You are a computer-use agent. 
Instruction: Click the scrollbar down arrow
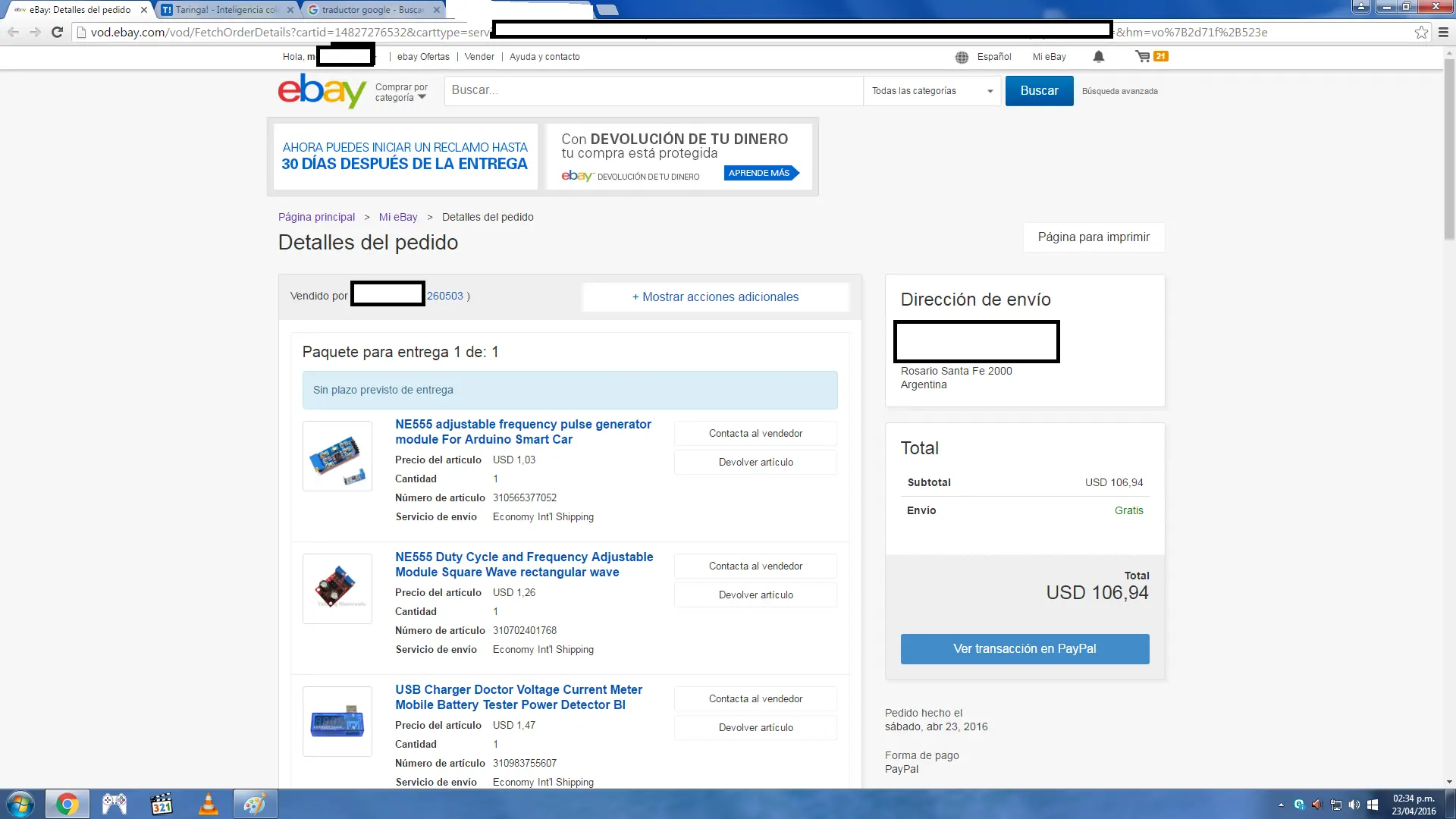point(1449,782)
